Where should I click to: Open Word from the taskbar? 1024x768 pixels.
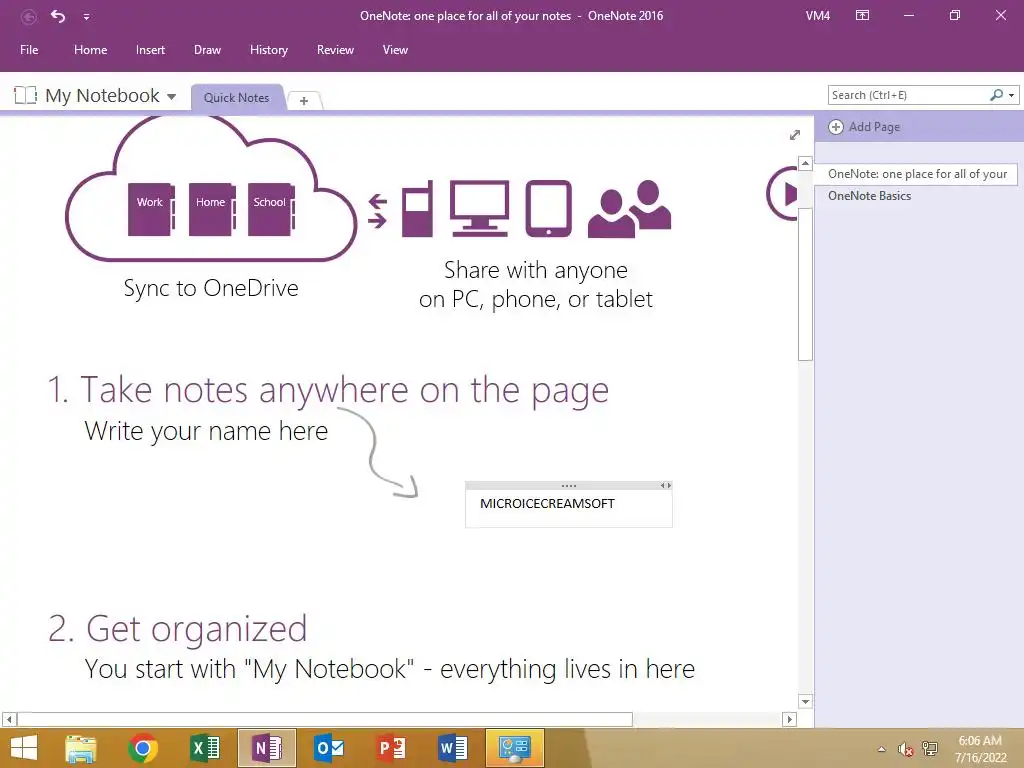453,748
